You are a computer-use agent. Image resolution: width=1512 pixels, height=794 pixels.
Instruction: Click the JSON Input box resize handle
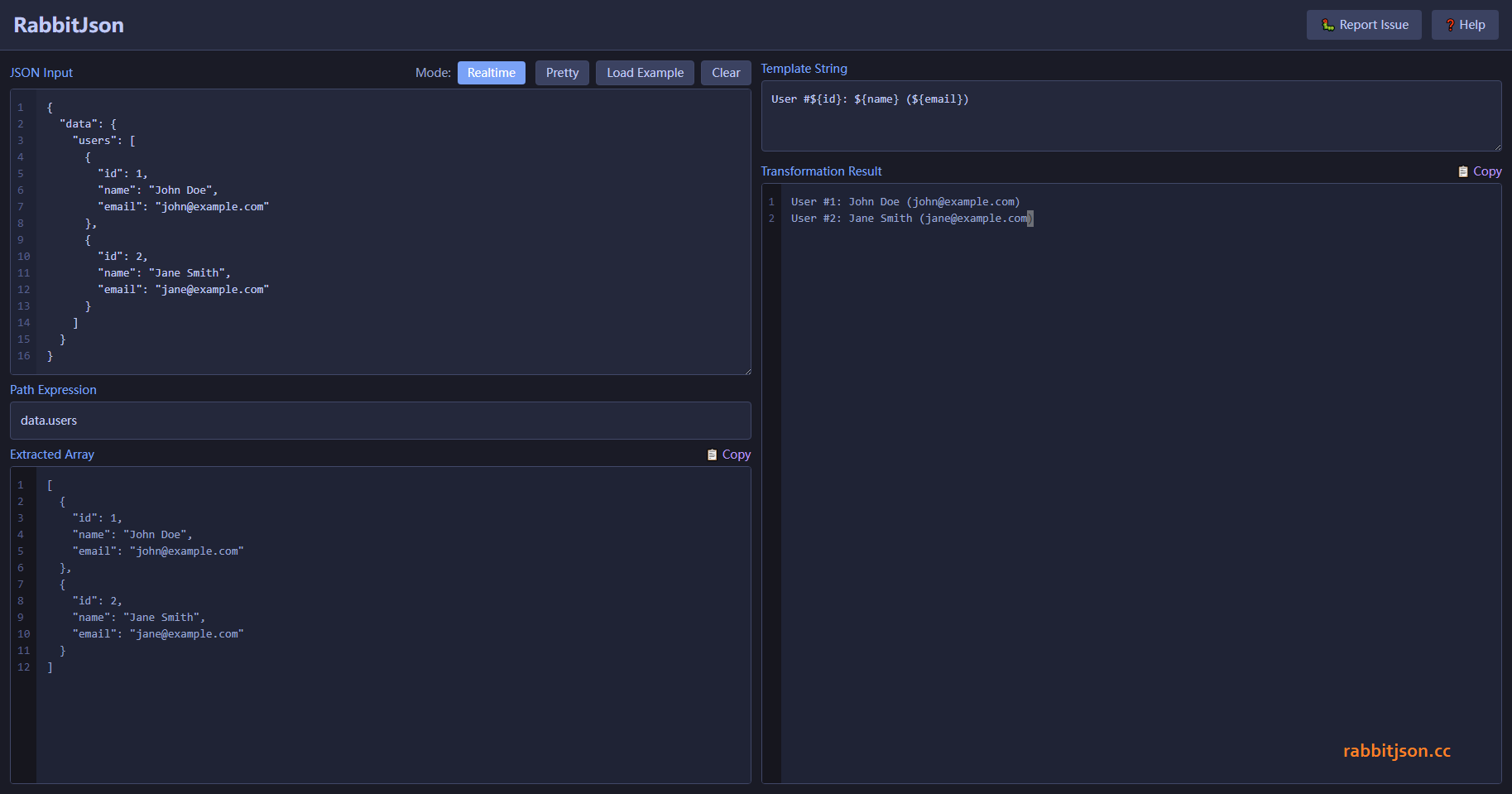tap(747, 371)
